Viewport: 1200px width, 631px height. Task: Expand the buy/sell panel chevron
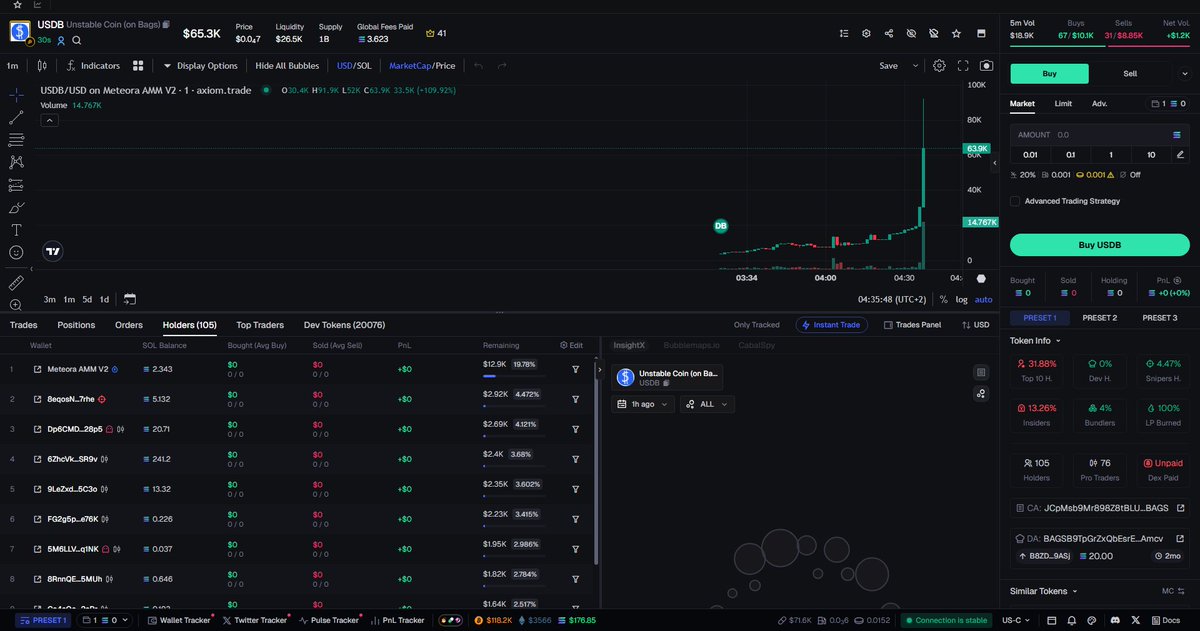tap(1183, 73)
